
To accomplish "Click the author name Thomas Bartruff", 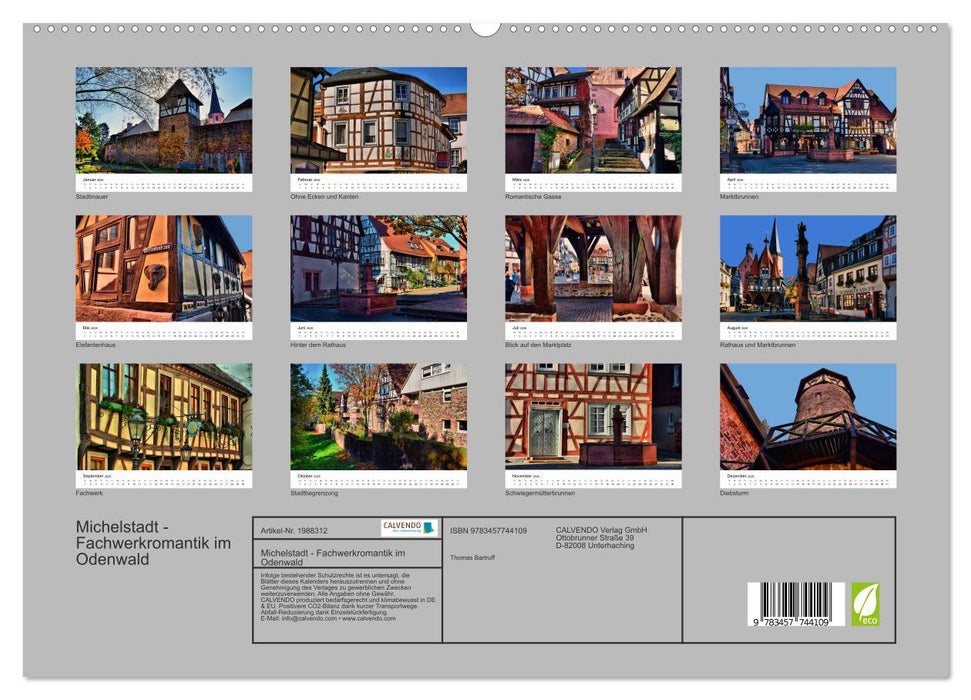I will click(x=472, y=557).
